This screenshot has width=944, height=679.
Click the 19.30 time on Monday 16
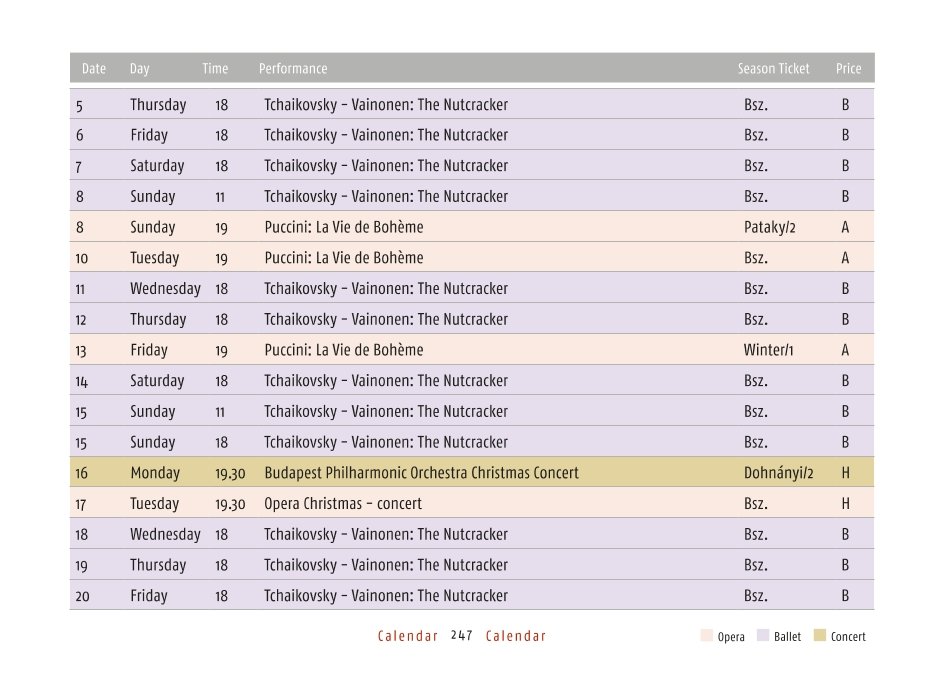[x=230, y=474]
